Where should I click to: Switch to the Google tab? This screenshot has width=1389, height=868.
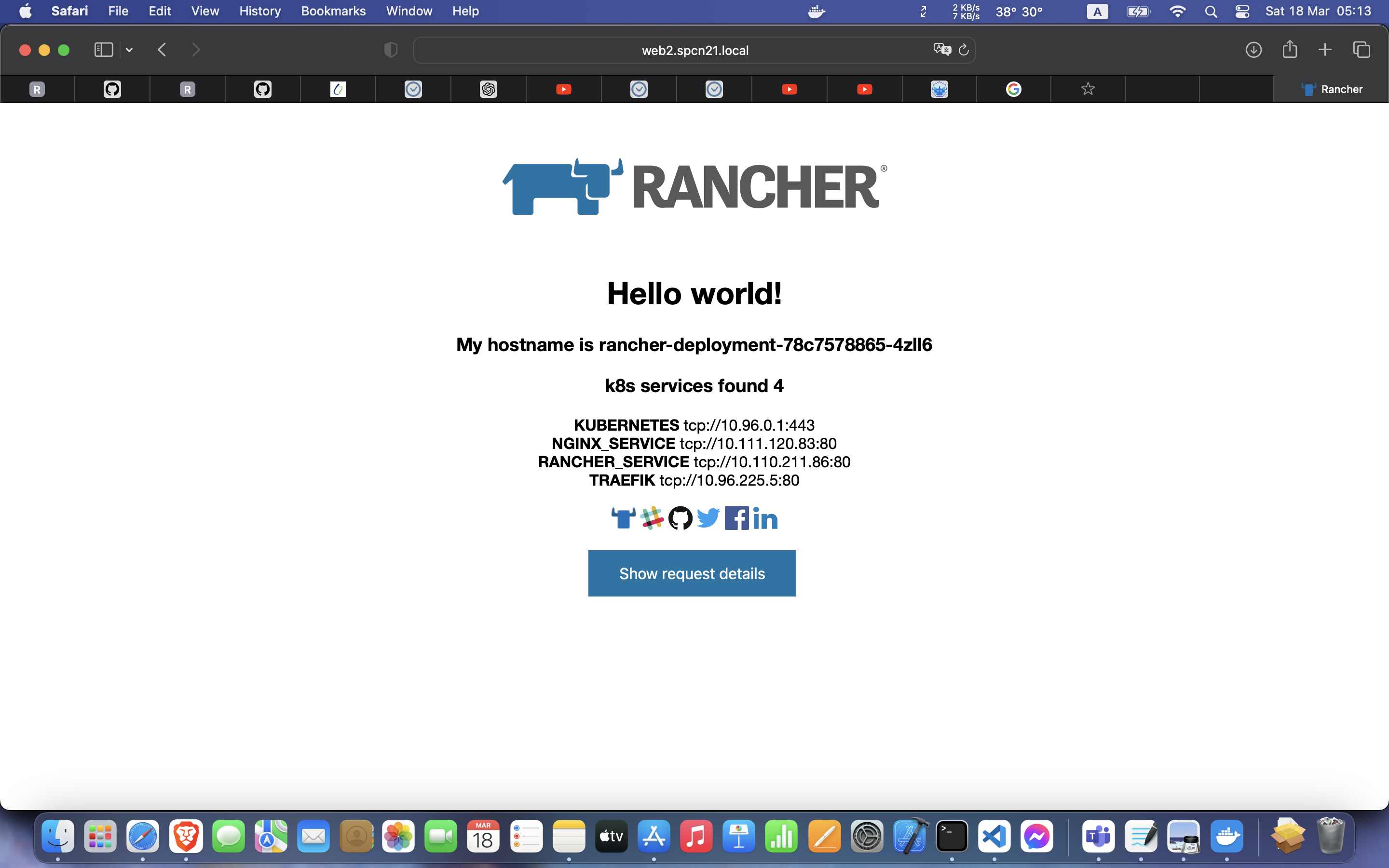[x=1013, y=89]
